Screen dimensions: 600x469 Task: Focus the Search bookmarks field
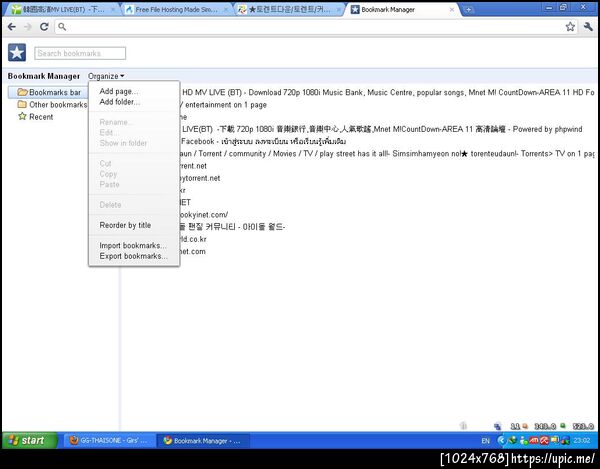tap(80, 53)
